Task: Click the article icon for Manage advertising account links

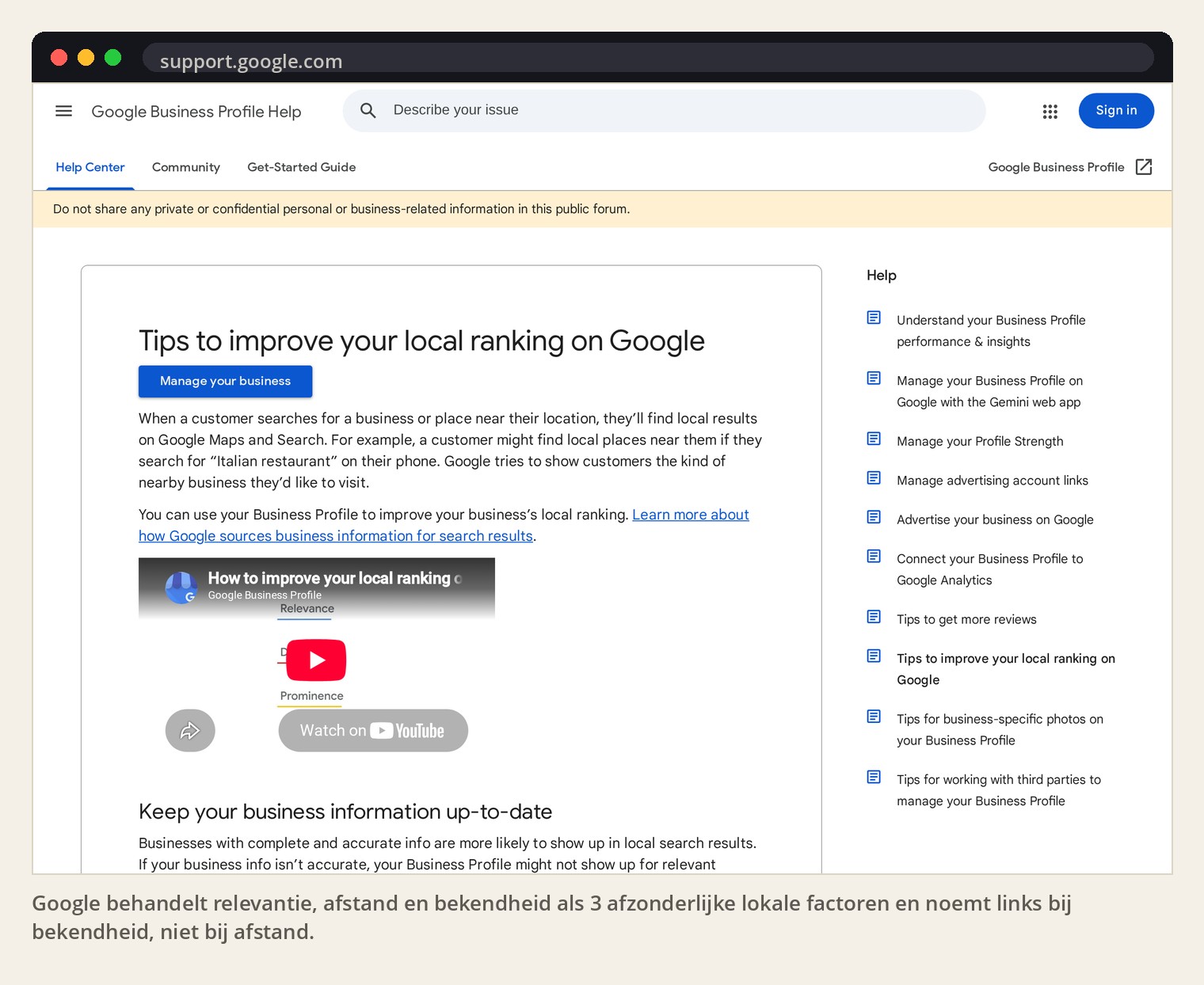Action: (874, 478)
